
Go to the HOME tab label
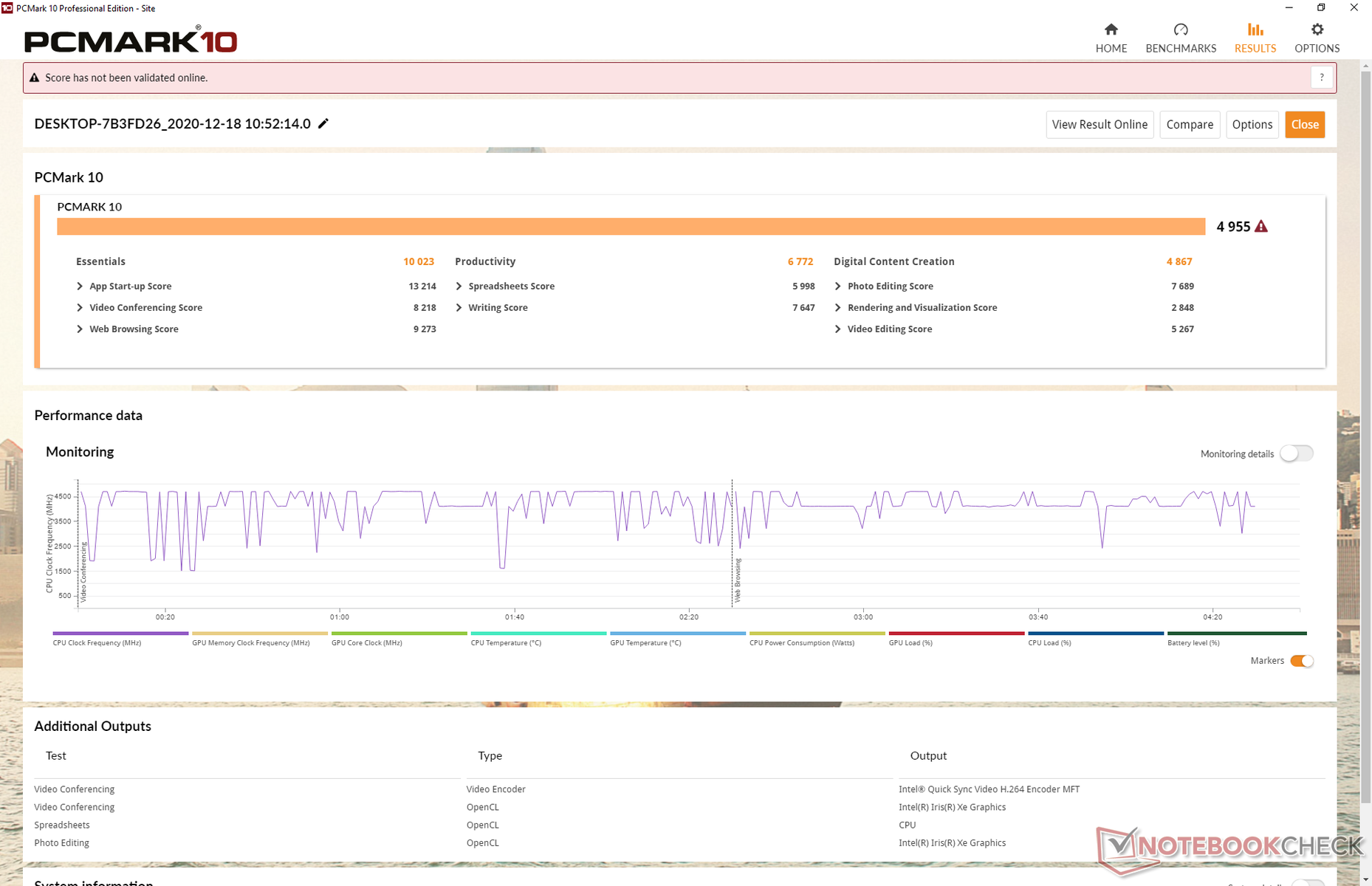pos(1111,48)
